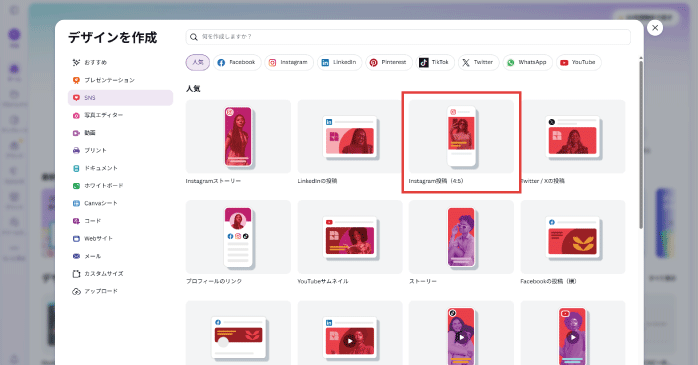
Task: Select カスタムサイズ option
Action: click(120, 274)
